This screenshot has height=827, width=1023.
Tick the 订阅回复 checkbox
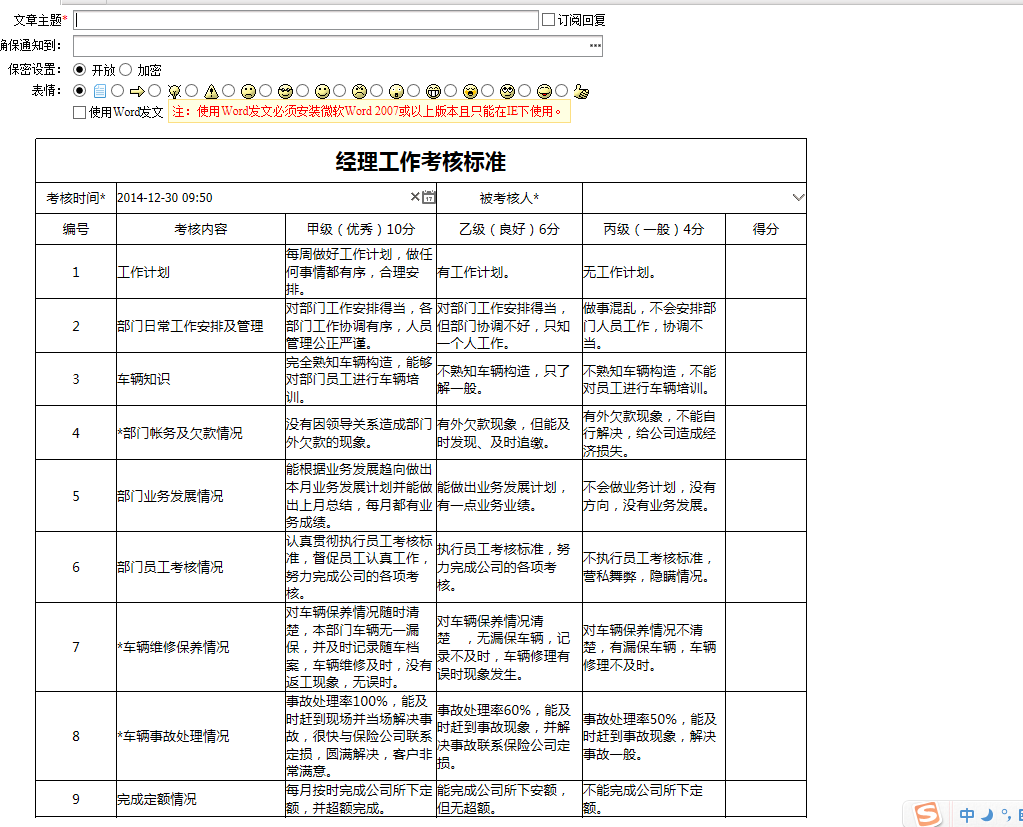[x=549, y=20]
